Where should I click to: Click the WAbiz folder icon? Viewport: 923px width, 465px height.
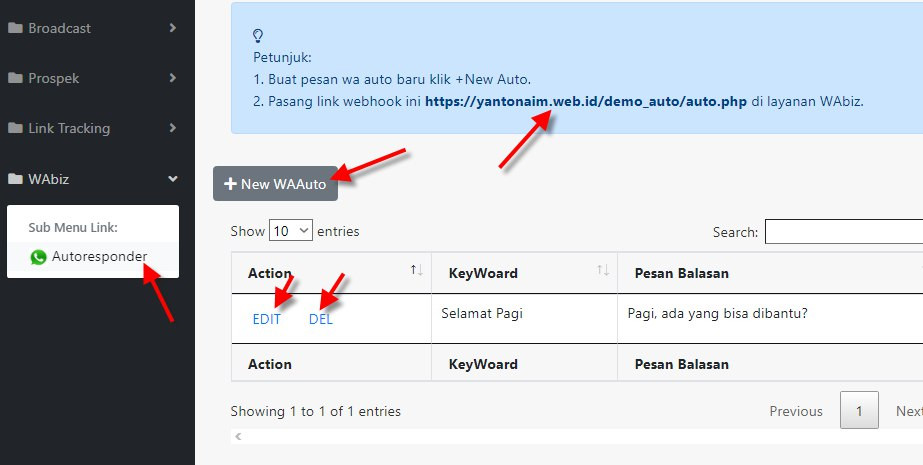(x=15, y=178)
